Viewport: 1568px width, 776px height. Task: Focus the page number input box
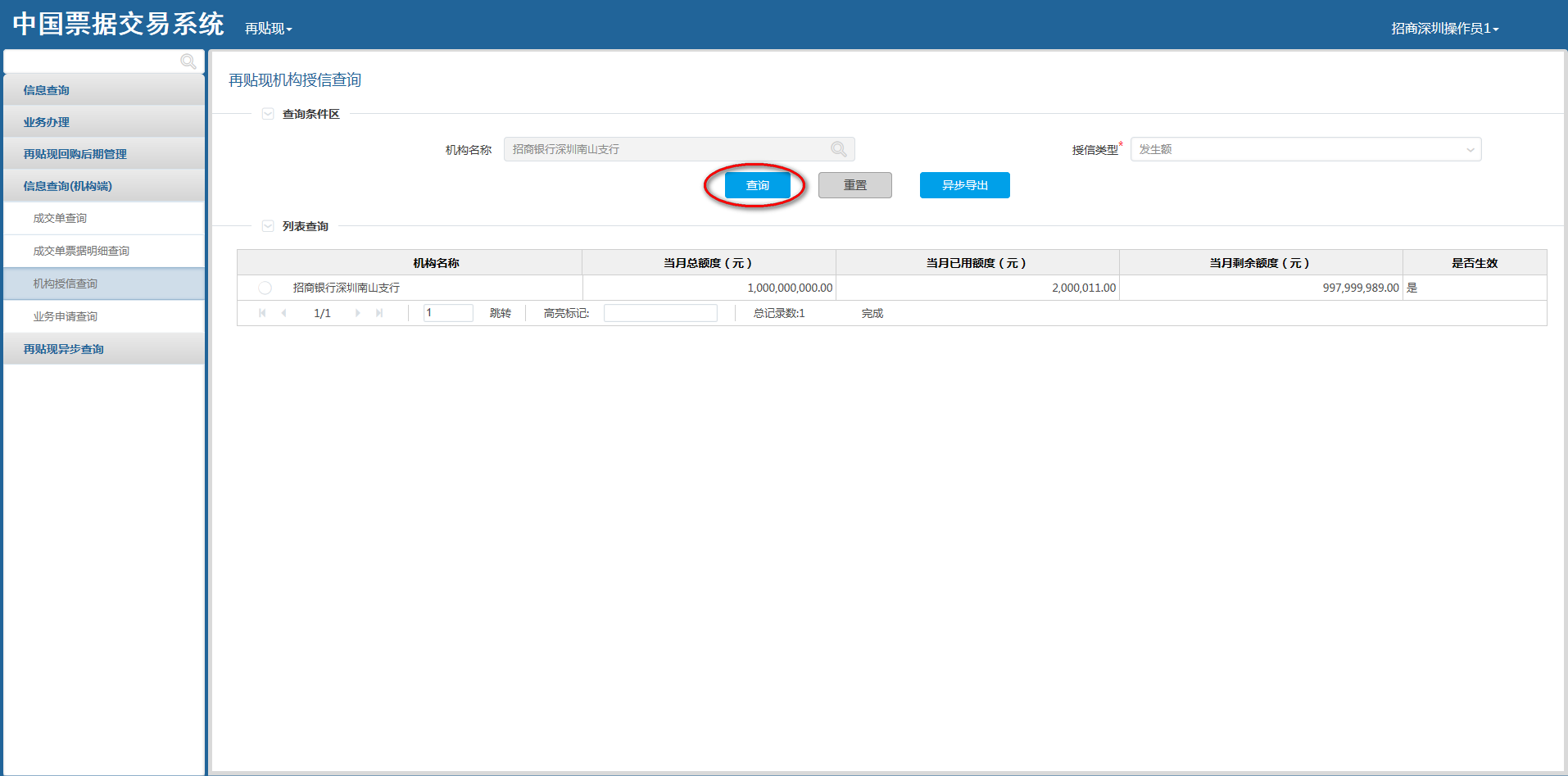pos(448,313)
